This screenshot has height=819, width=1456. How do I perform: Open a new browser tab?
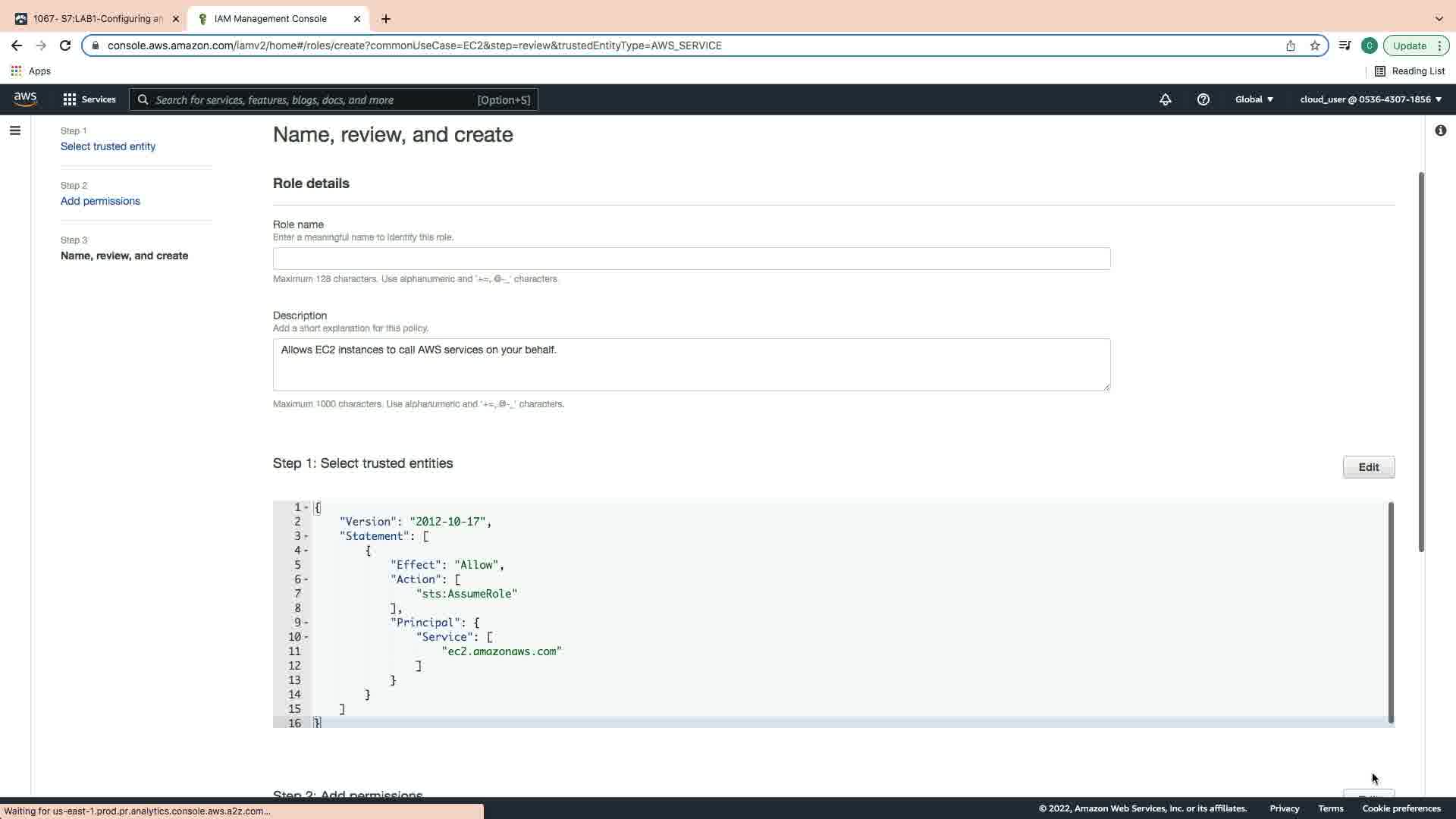coord(386,19)
